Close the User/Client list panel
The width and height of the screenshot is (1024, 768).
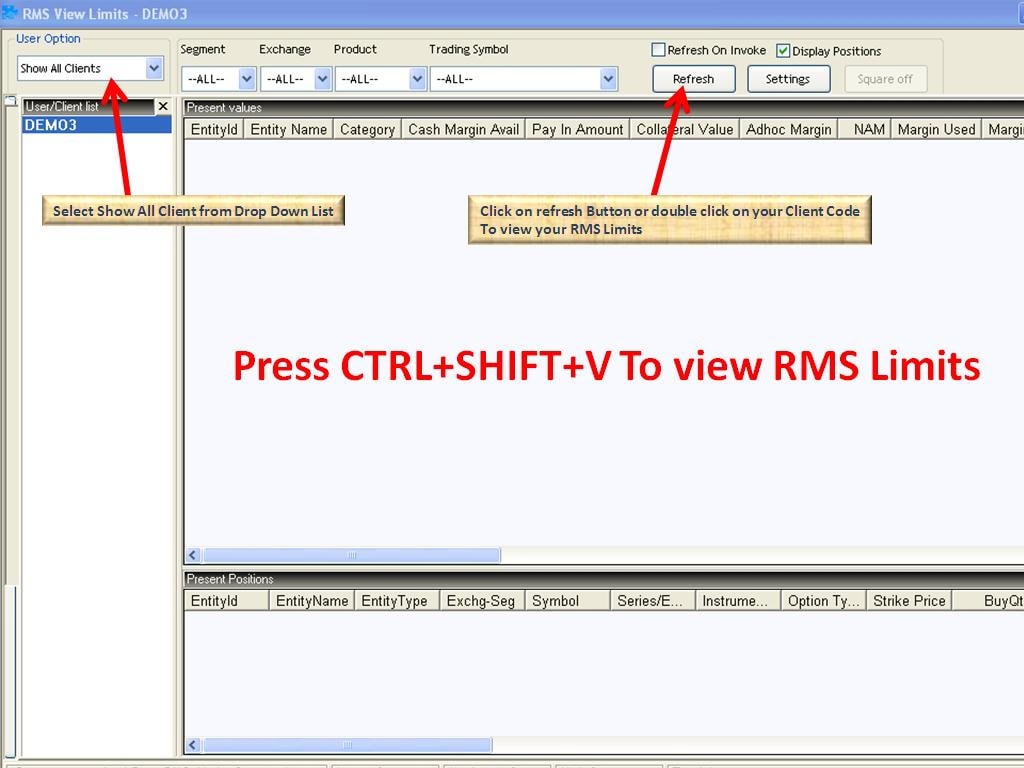click(163, 106)
